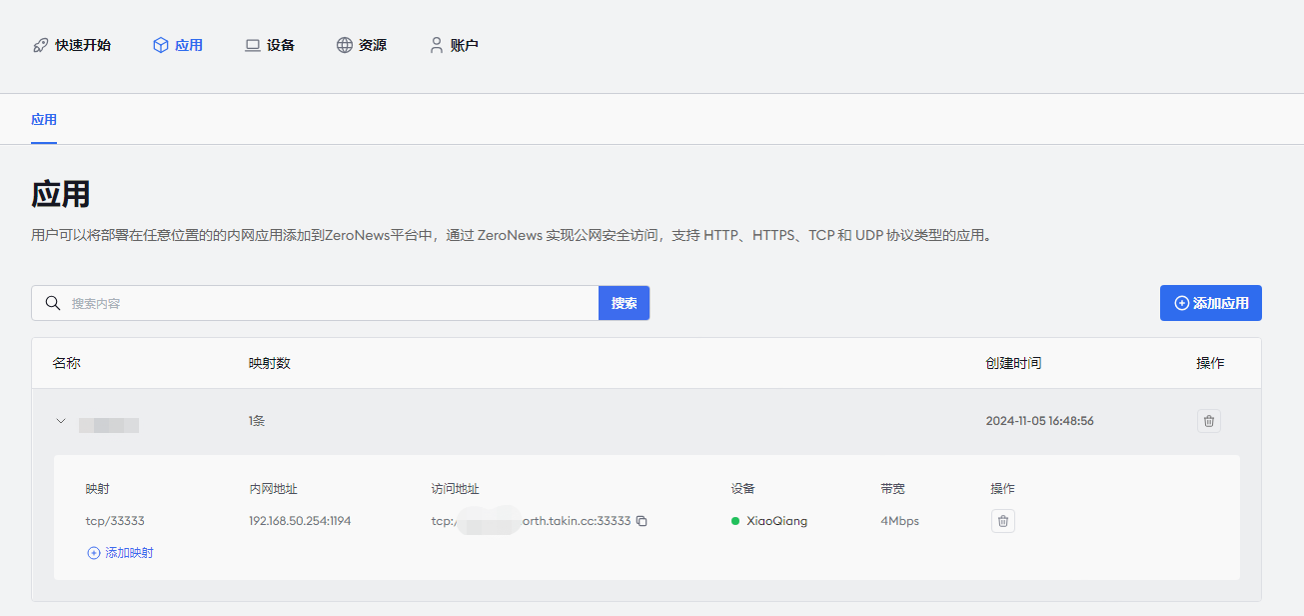Click the 设备 sub-table header

(x=743, y=489)
